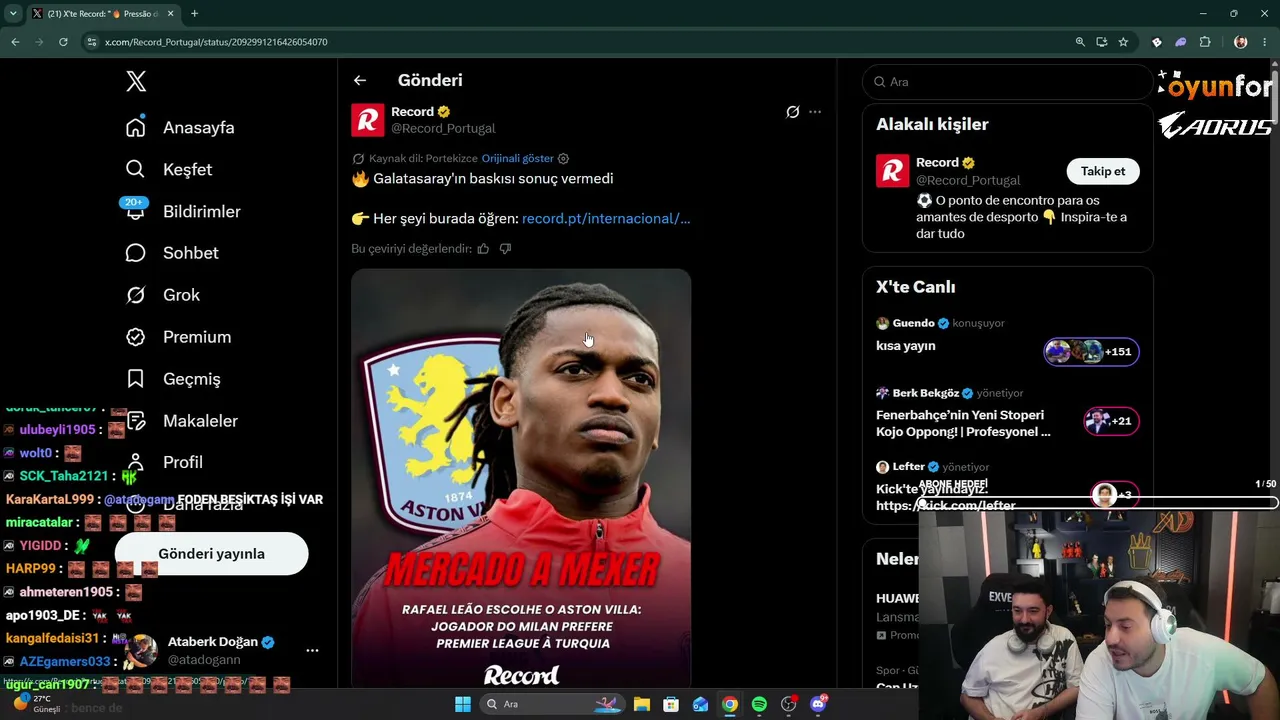Open the record.pt/internacional link
1280x720 pixels.
point(606,218)
